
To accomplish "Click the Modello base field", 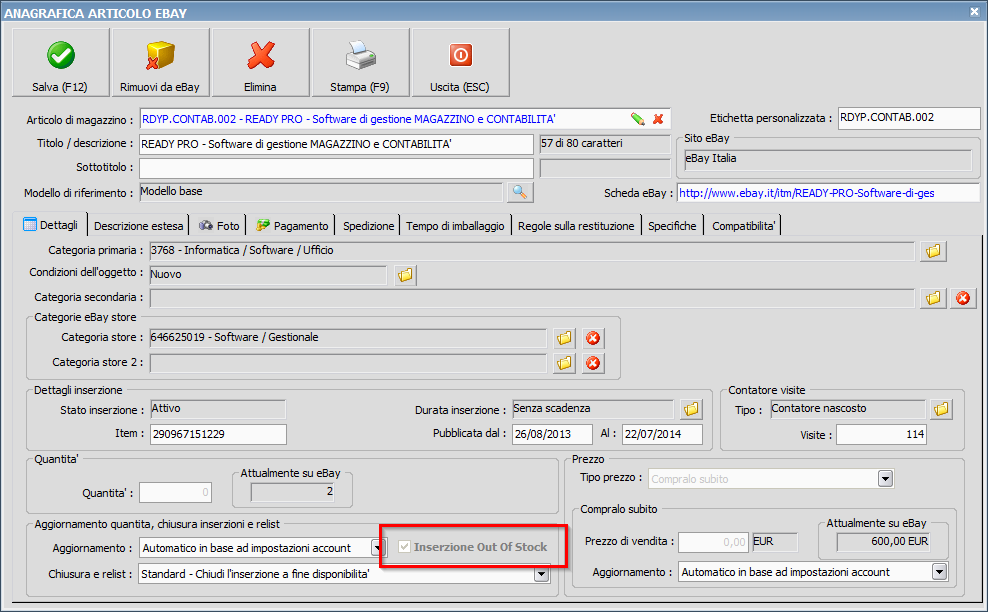I will tap(321, 192).
